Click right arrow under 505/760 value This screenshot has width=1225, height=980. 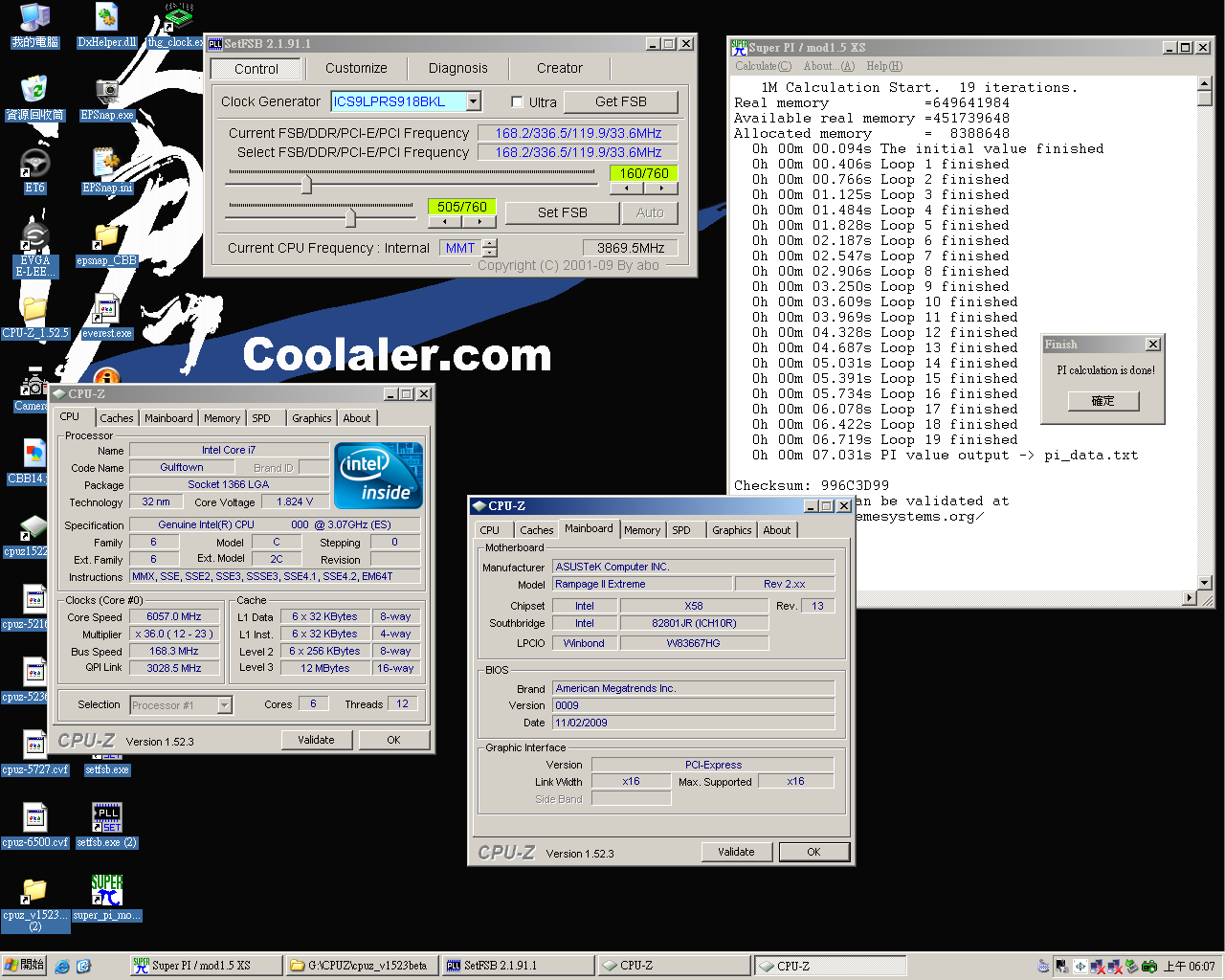click(x=479, y=222)
